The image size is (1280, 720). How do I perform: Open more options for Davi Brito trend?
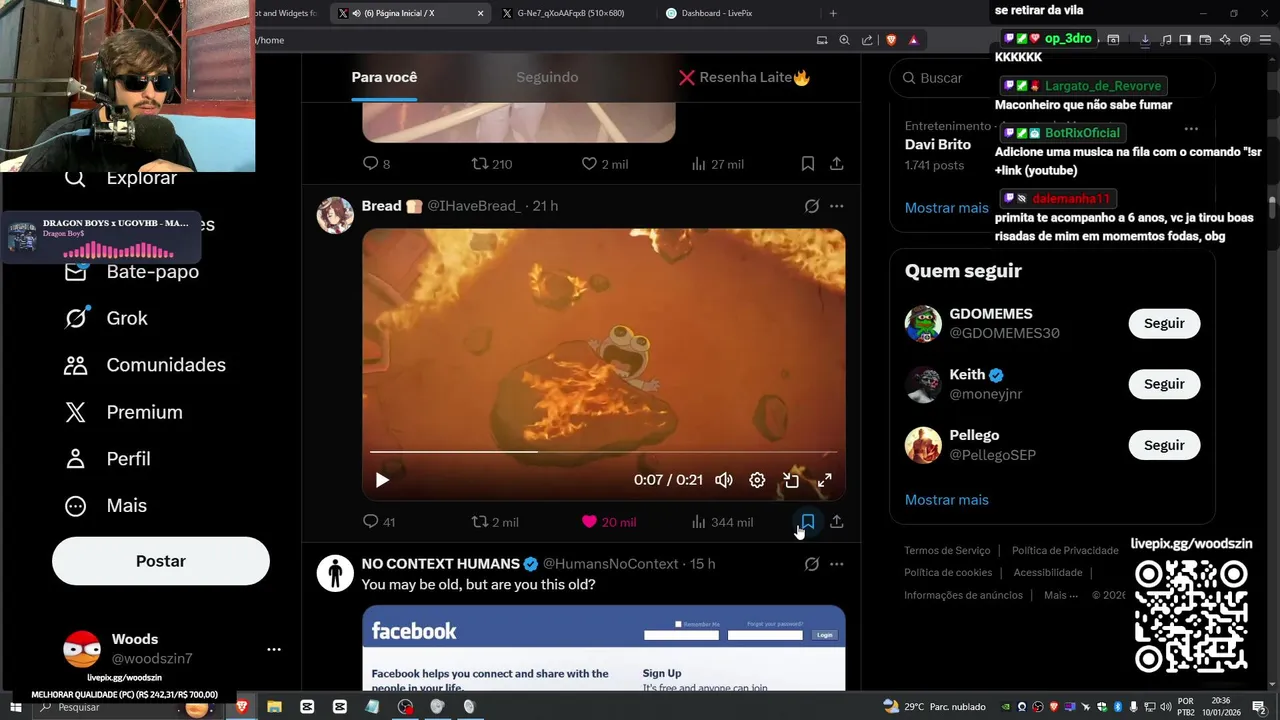[x=1191, y=129]
